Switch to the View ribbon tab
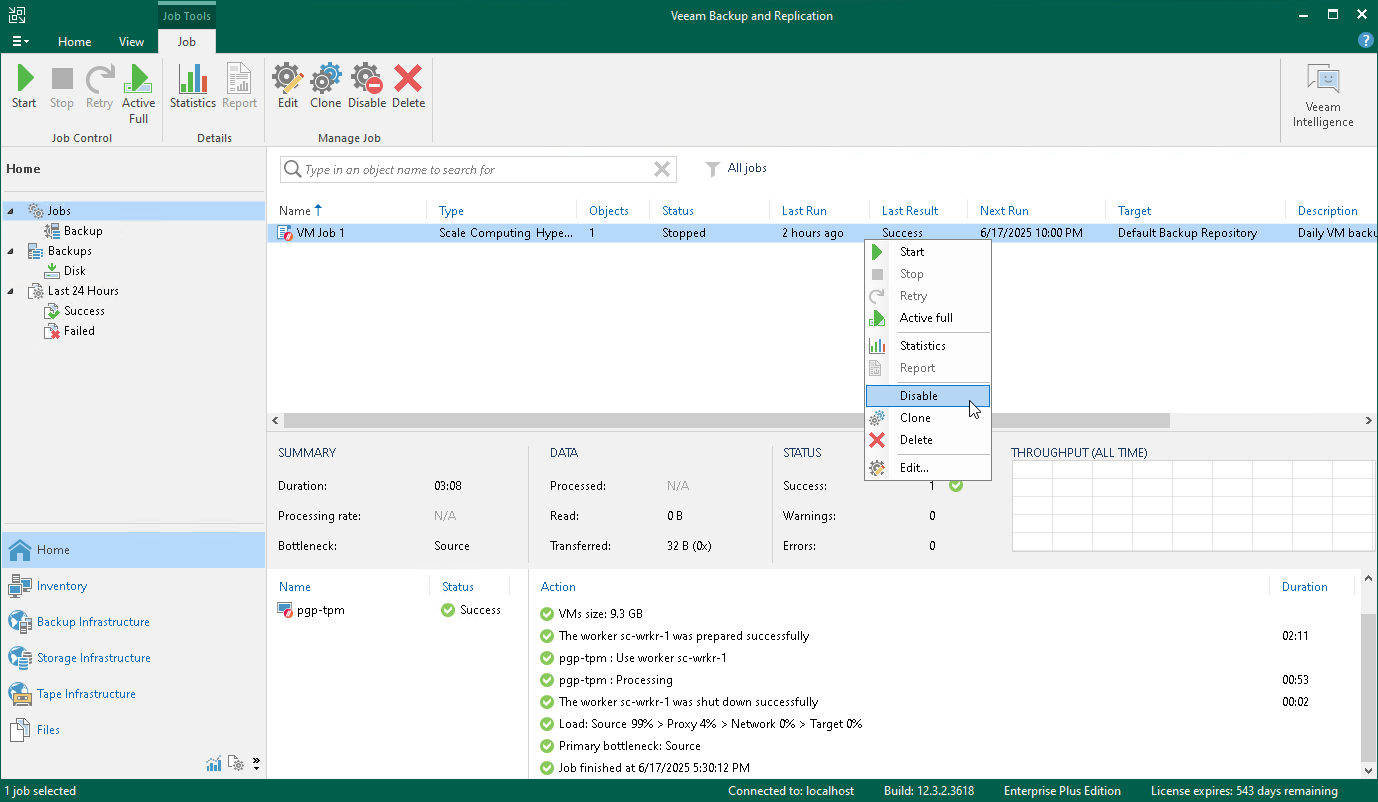 132,42
